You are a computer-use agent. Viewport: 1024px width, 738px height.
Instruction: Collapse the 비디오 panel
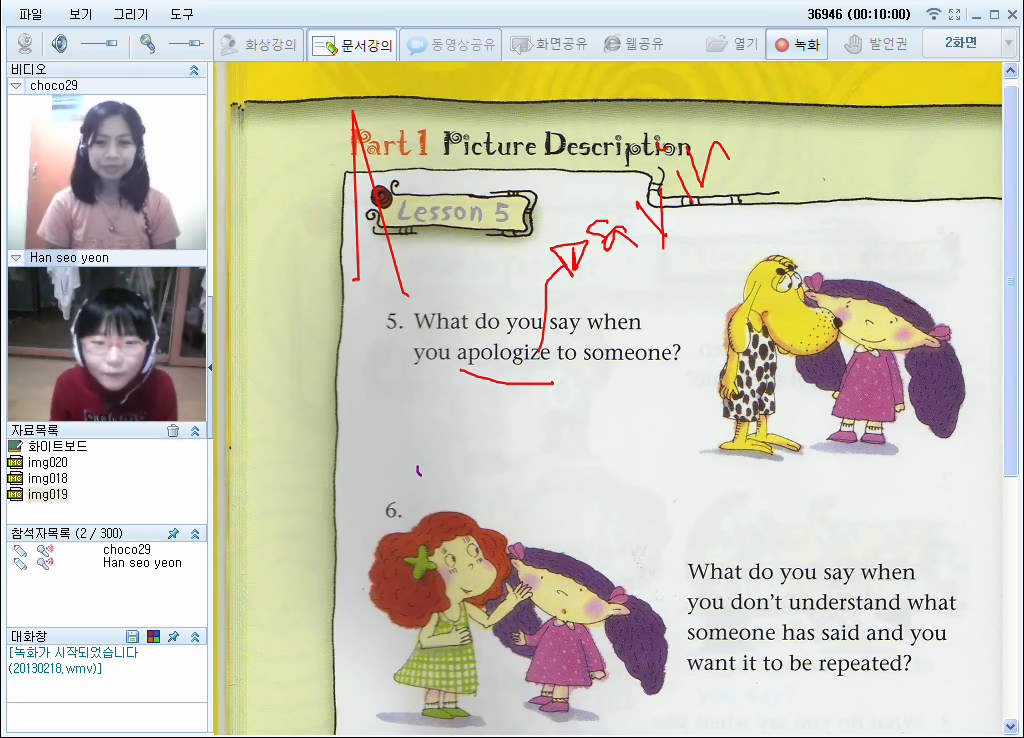click(194, 70)
